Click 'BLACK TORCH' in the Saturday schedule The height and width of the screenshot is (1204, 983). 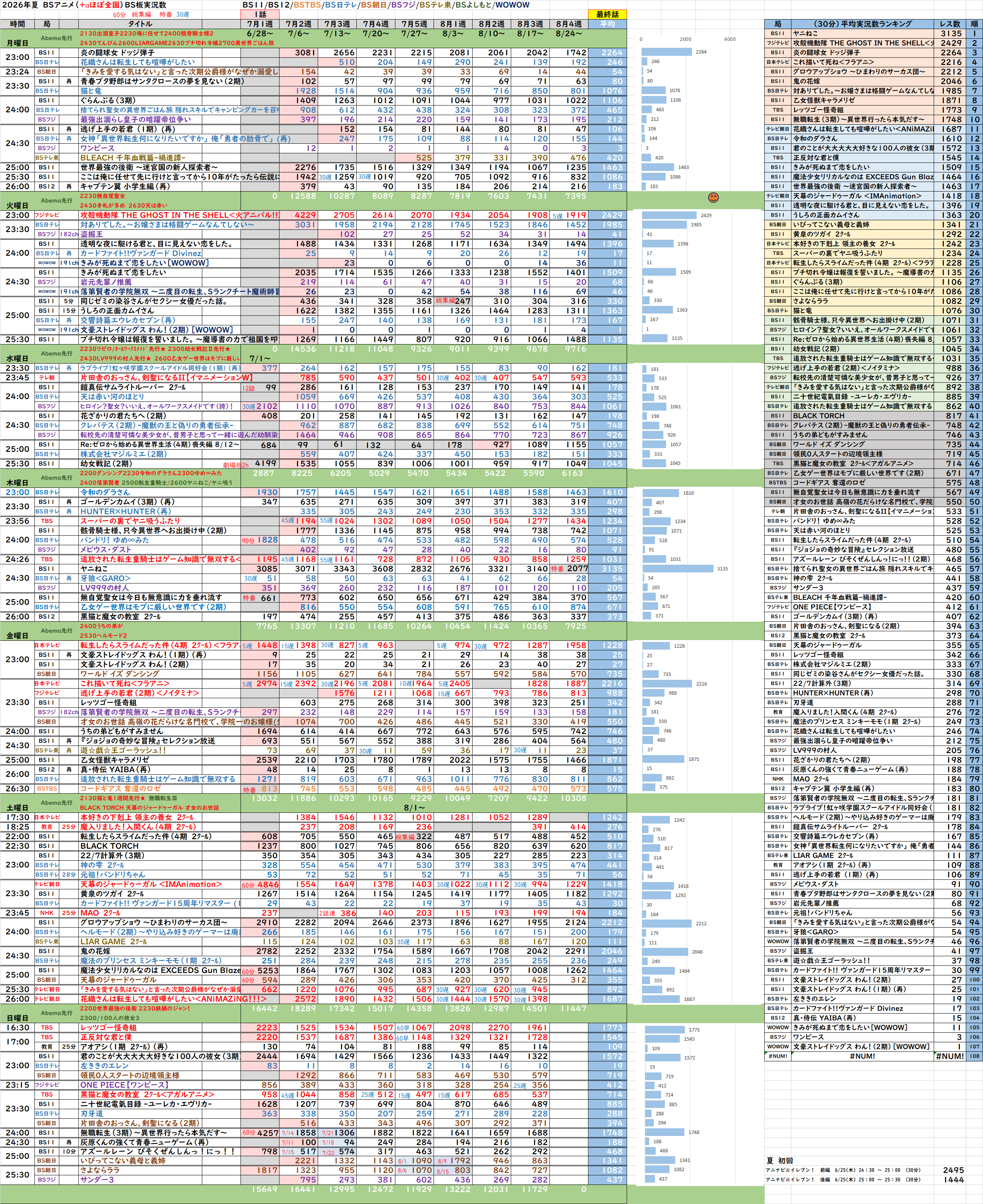[109, 846]
